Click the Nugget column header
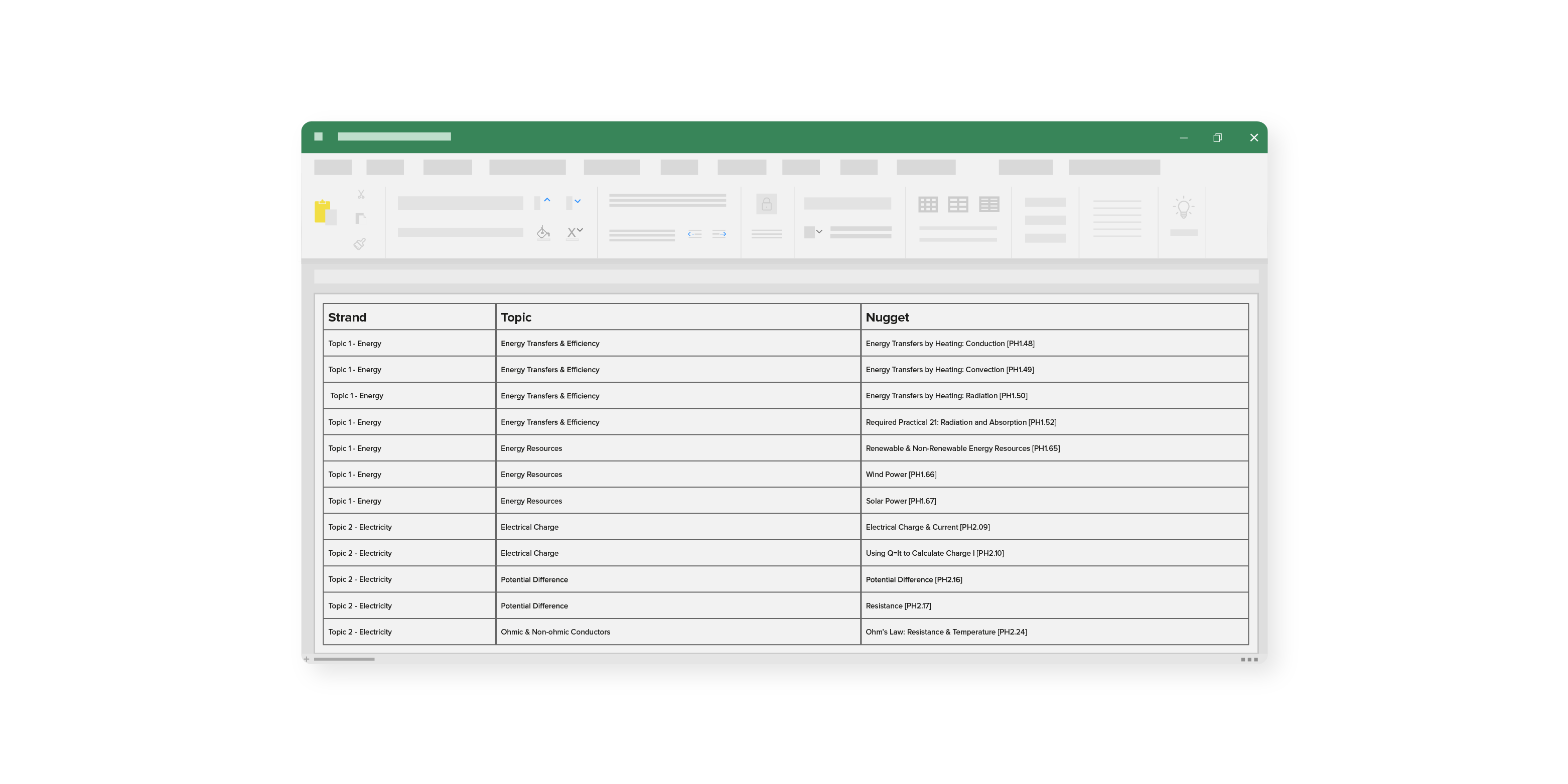The image size is (1568, 784). pyautogui.click(x=1054, y=317)
